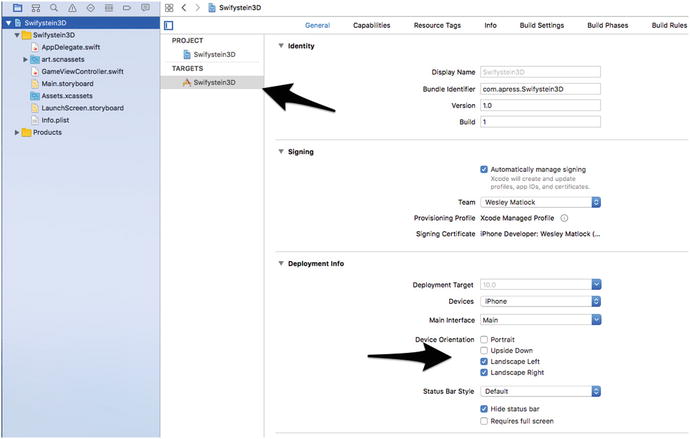Open the Status Bar Style dropdown
690x439 pixels.
point(540,391)
